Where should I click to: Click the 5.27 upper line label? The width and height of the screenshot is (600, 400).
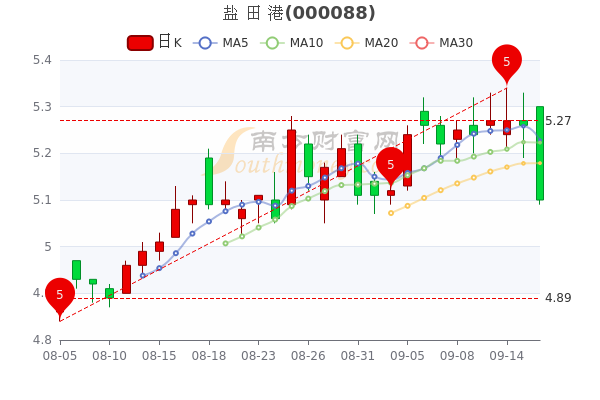558,121
